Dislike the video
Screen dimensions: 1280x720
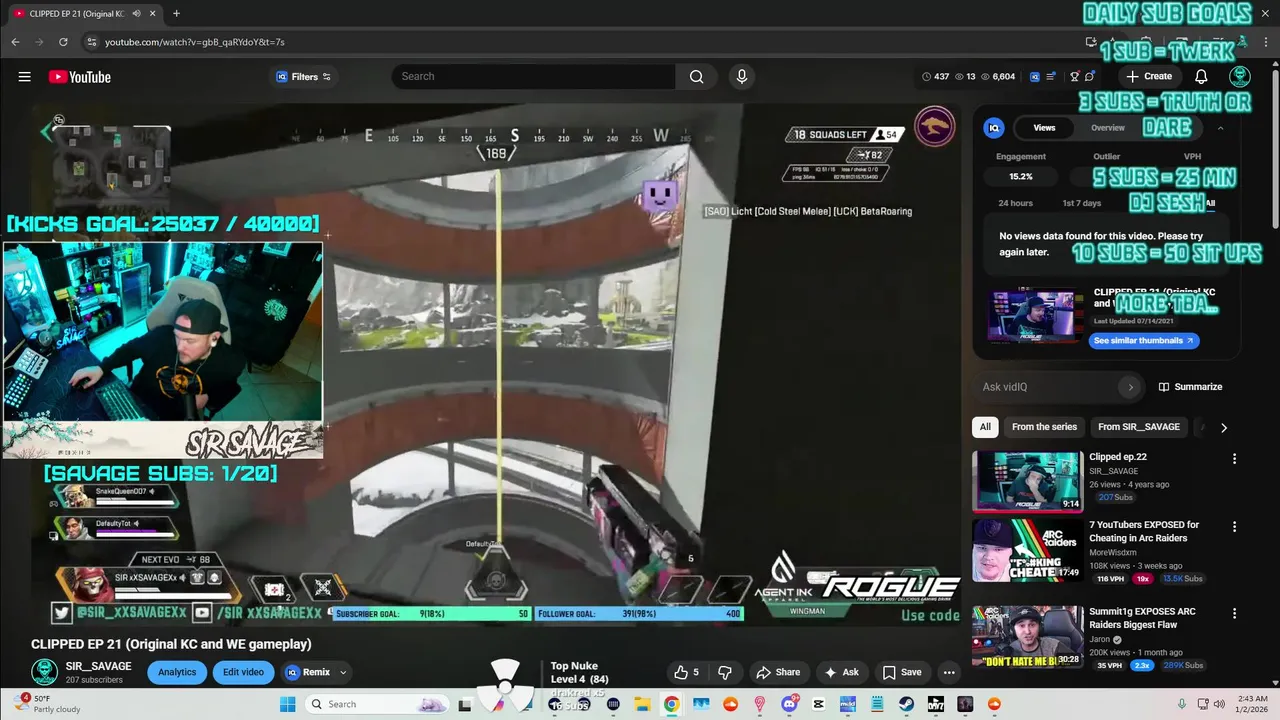(x=725, y=672)
